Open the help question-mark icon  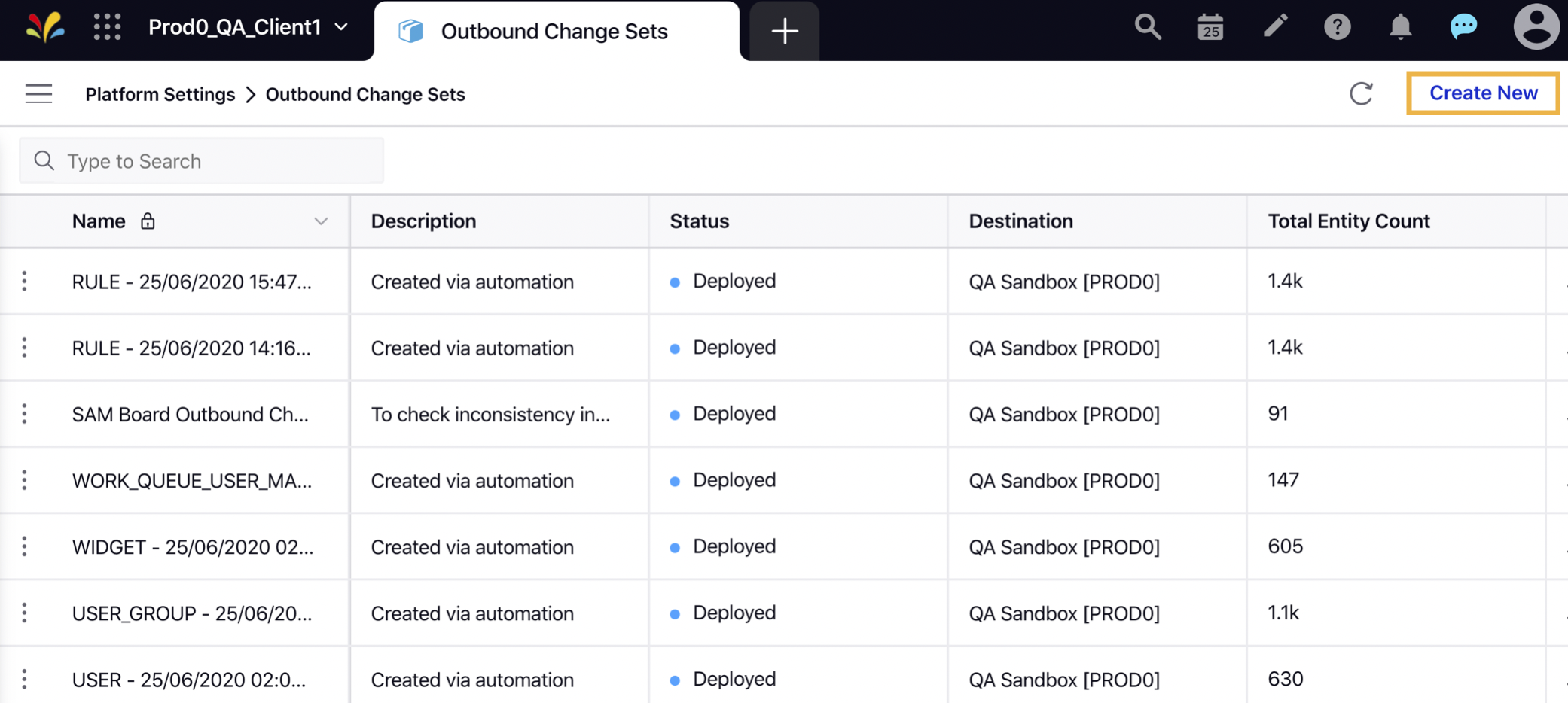1338,27
